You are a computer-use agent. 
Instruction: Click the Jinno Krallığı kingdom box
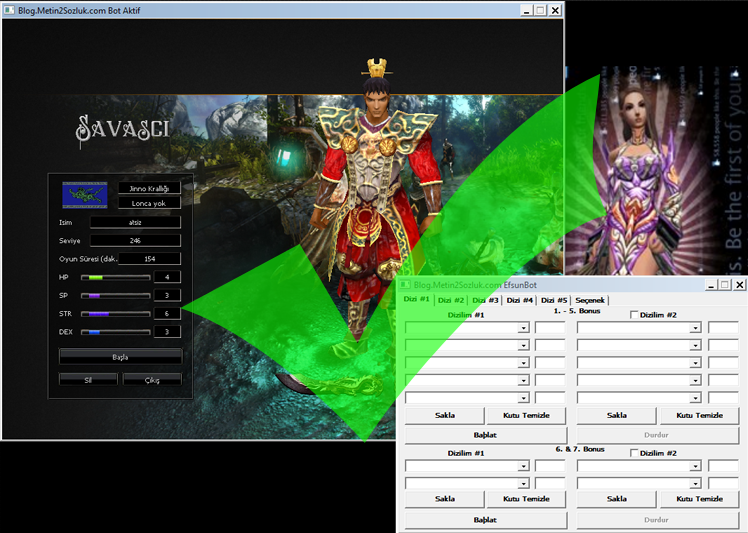coord(149,188)
